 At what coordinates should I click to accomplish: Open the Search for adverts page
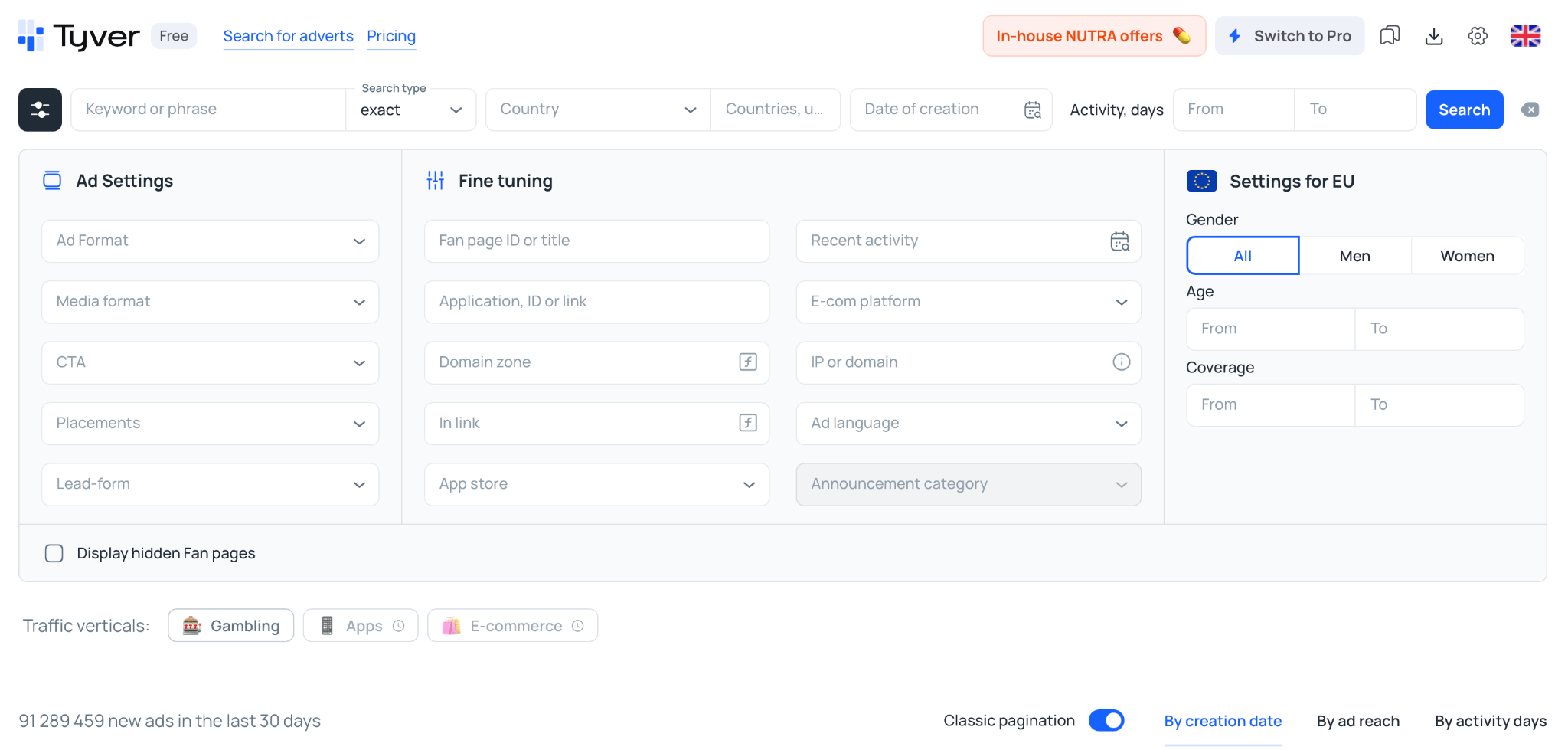(x=288, y=36)
